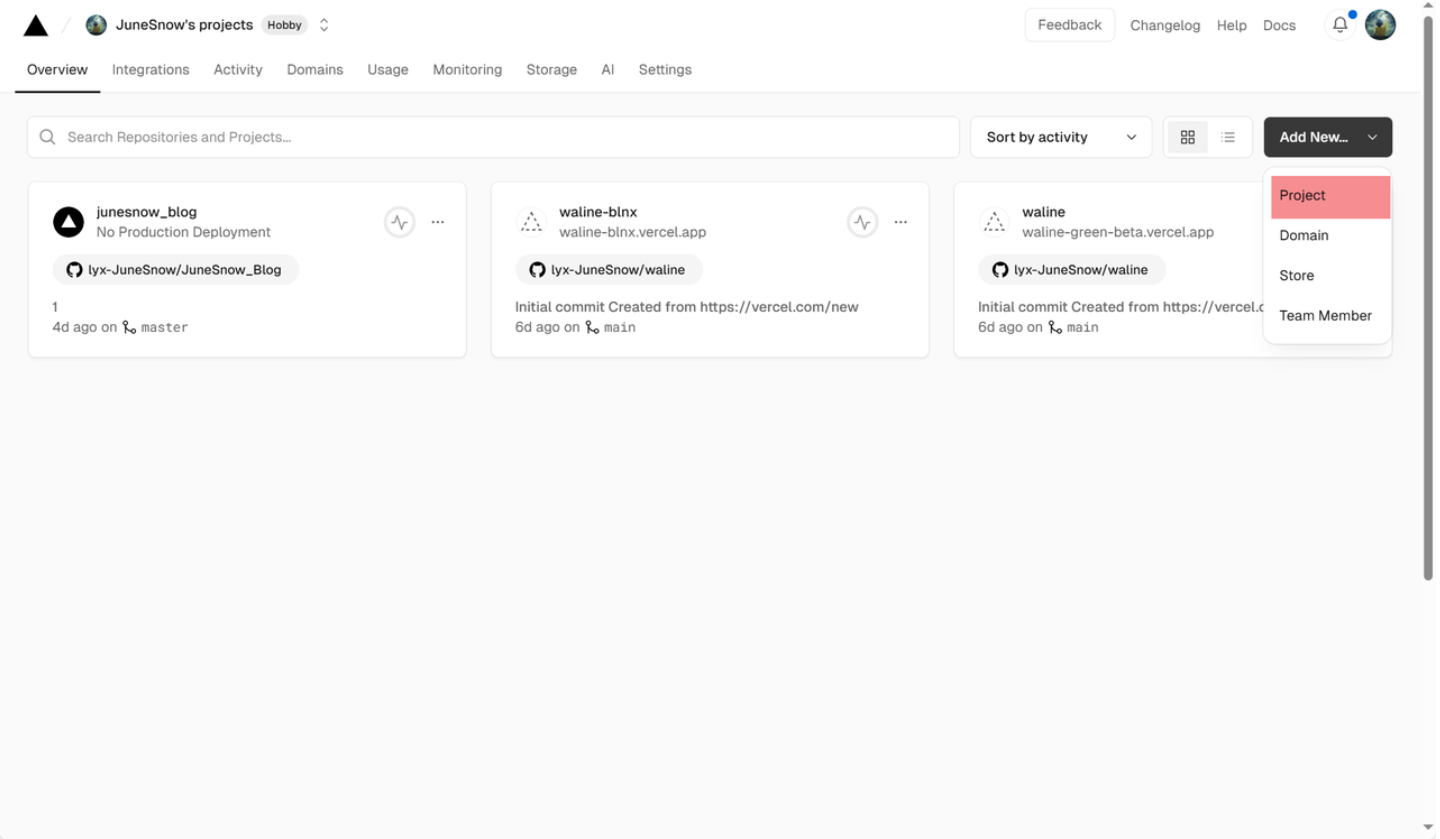The image size is (1440, 839).
Task: Open the notifications bell
Action: 1340,25
